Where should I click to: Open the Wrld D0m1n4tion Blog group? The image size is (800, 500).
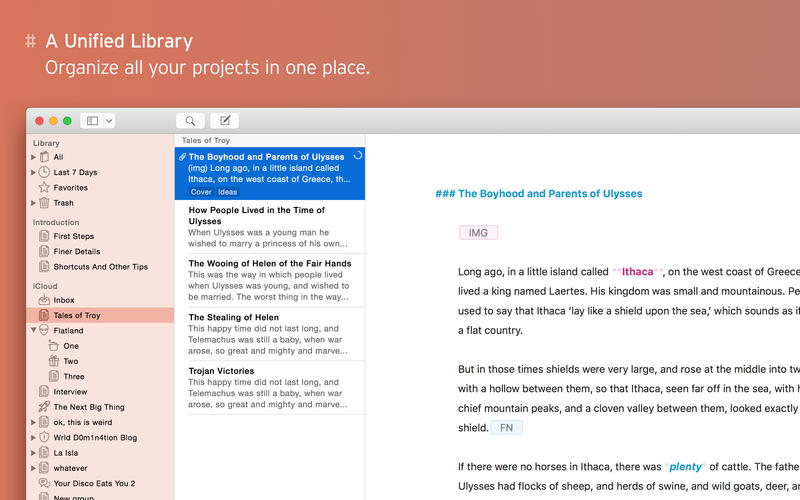pos(95,437)
